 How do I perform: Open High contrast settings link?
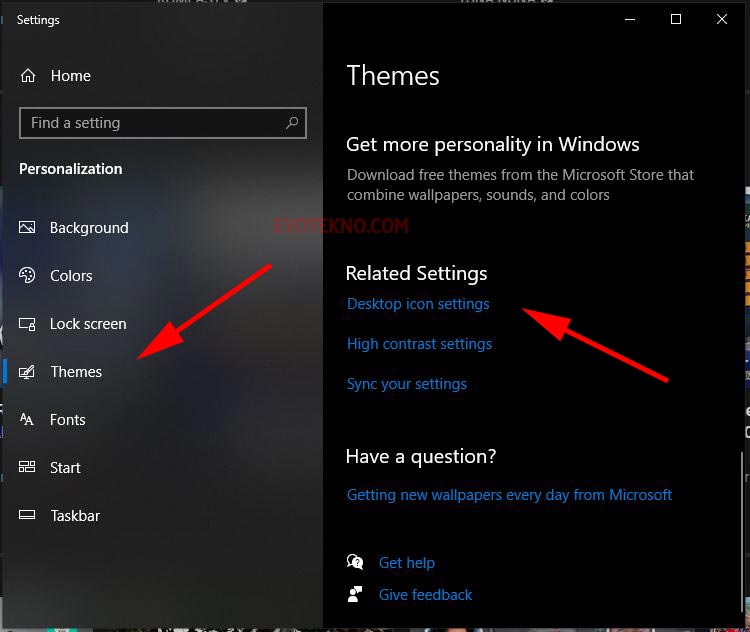(419, 344)
